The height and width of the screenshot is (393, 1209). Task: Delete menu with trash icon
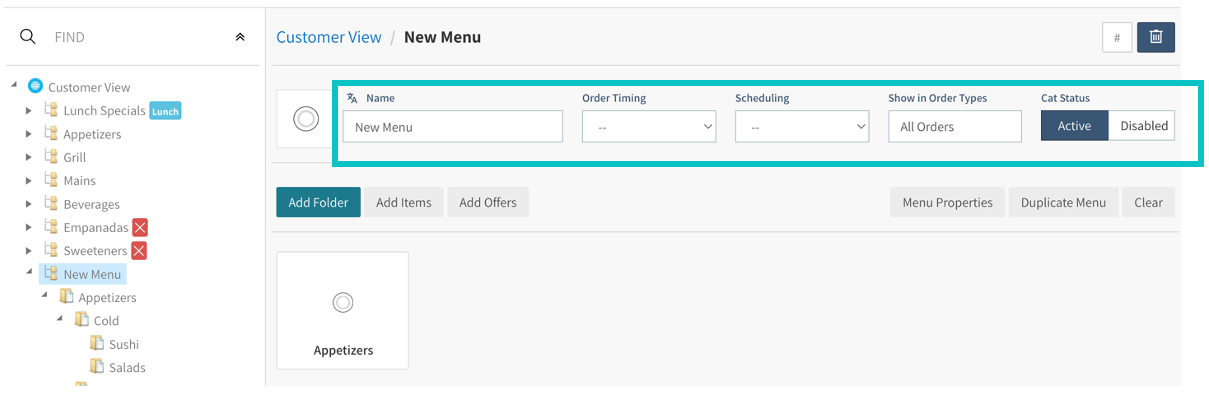click(1156, 37)
